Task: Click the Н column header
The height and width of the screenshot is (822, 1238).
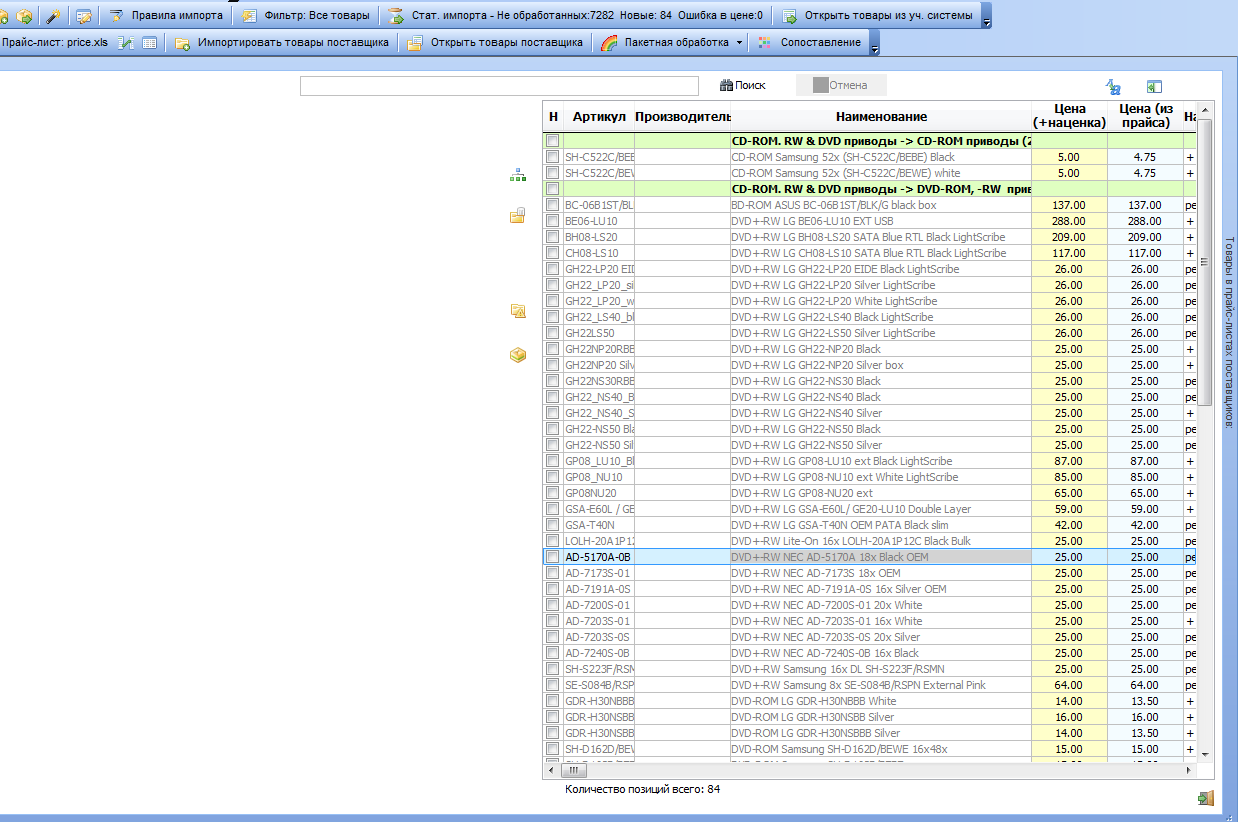Action: (x=553, y=117)
